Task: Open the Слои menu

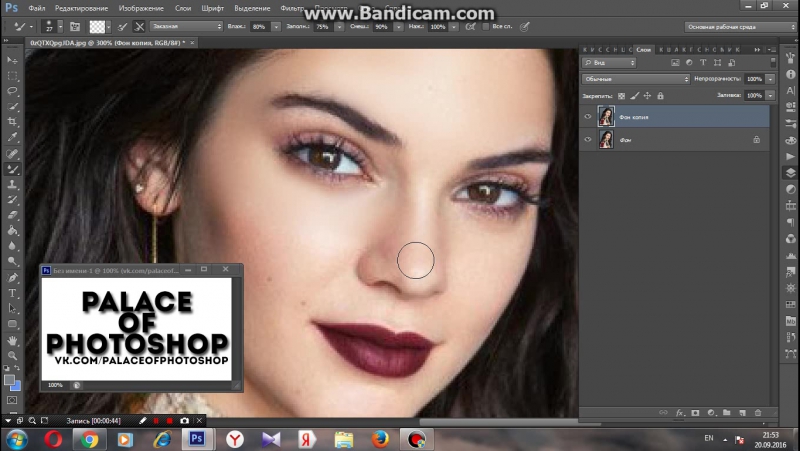Action: 183,8
